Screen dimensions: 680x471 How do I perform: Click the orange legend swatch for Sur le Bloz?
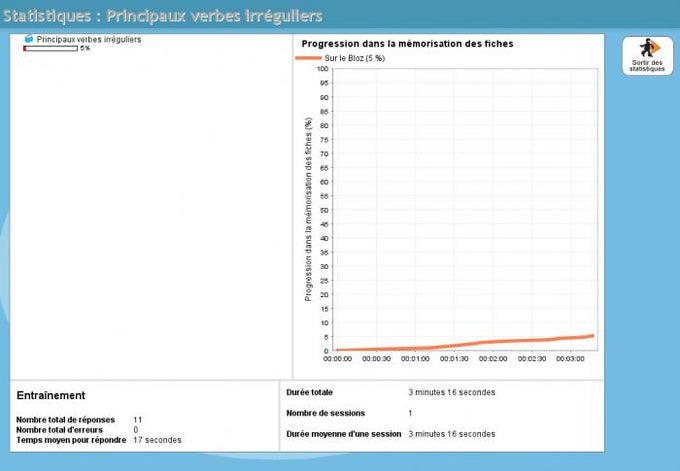308,58
